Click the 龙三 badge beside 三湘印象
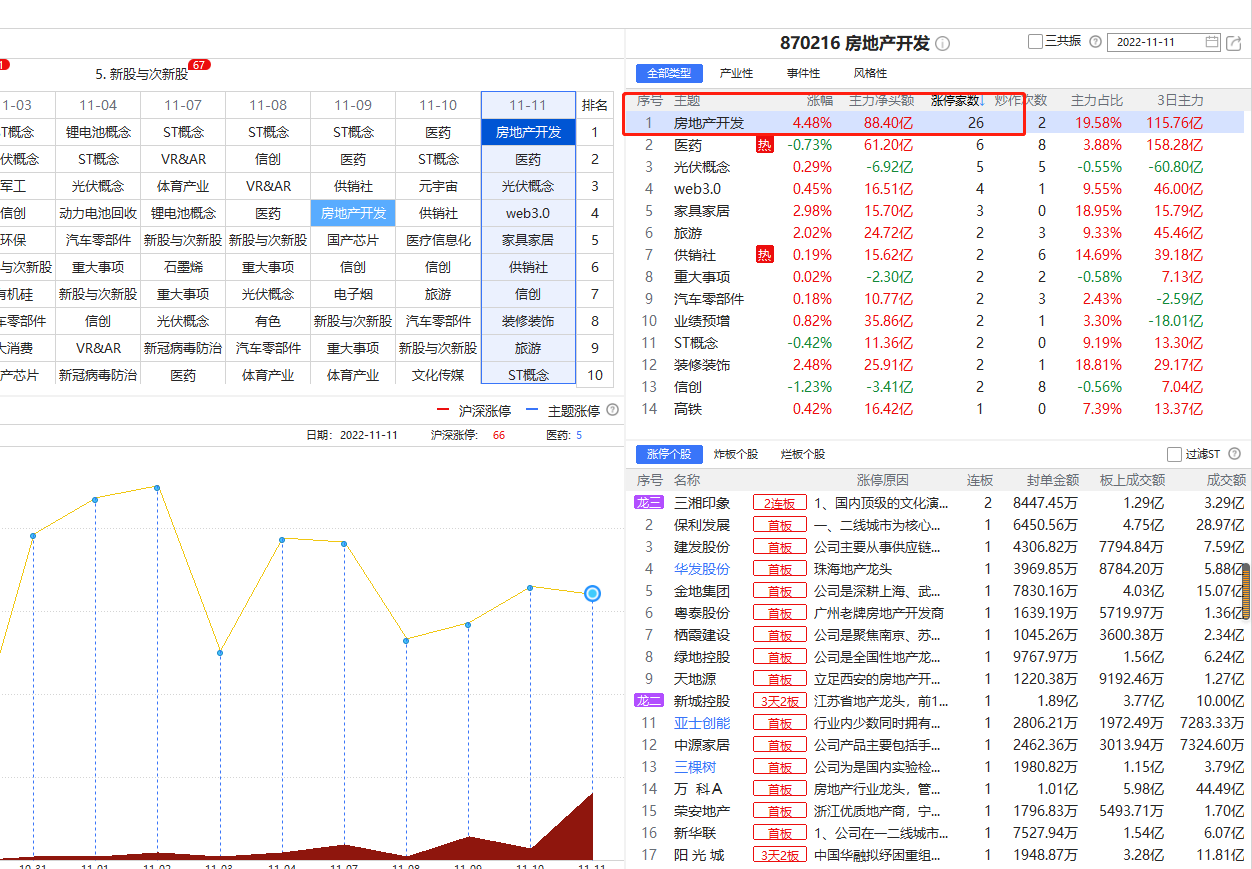This screenshot has height=869, width=1252. (649, 503)
